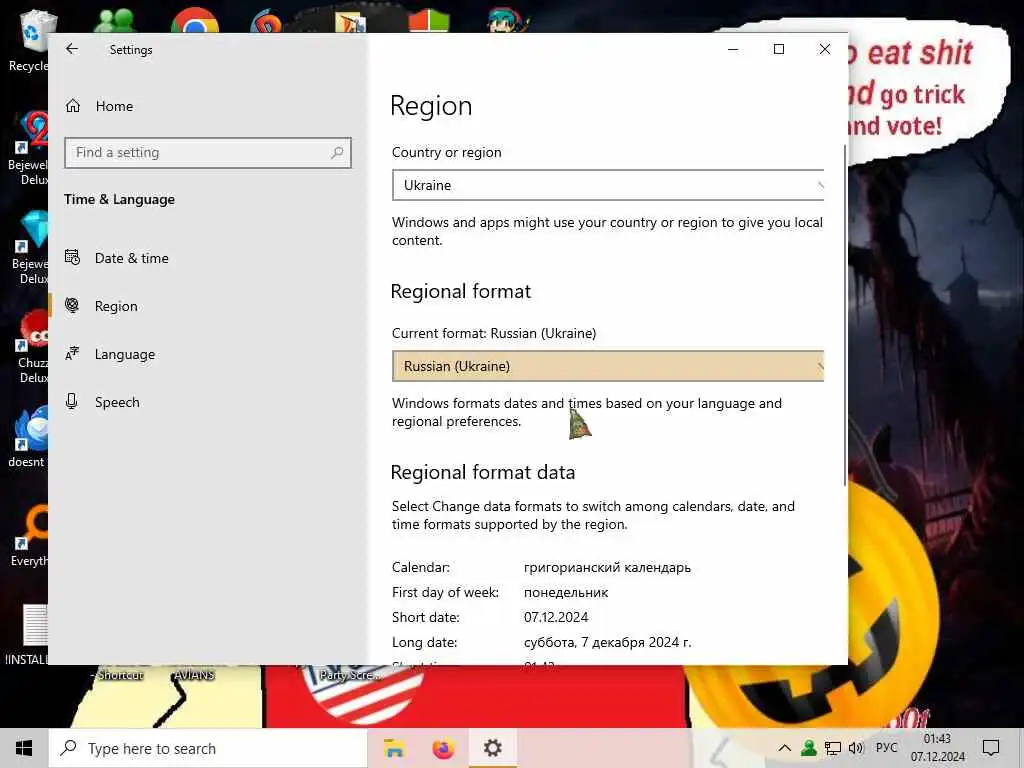Image resolution: width=1024 pixels, height=768 pixels.
Task: Click the Settings window vertical scrollbar
Action: tap(845, 313)
